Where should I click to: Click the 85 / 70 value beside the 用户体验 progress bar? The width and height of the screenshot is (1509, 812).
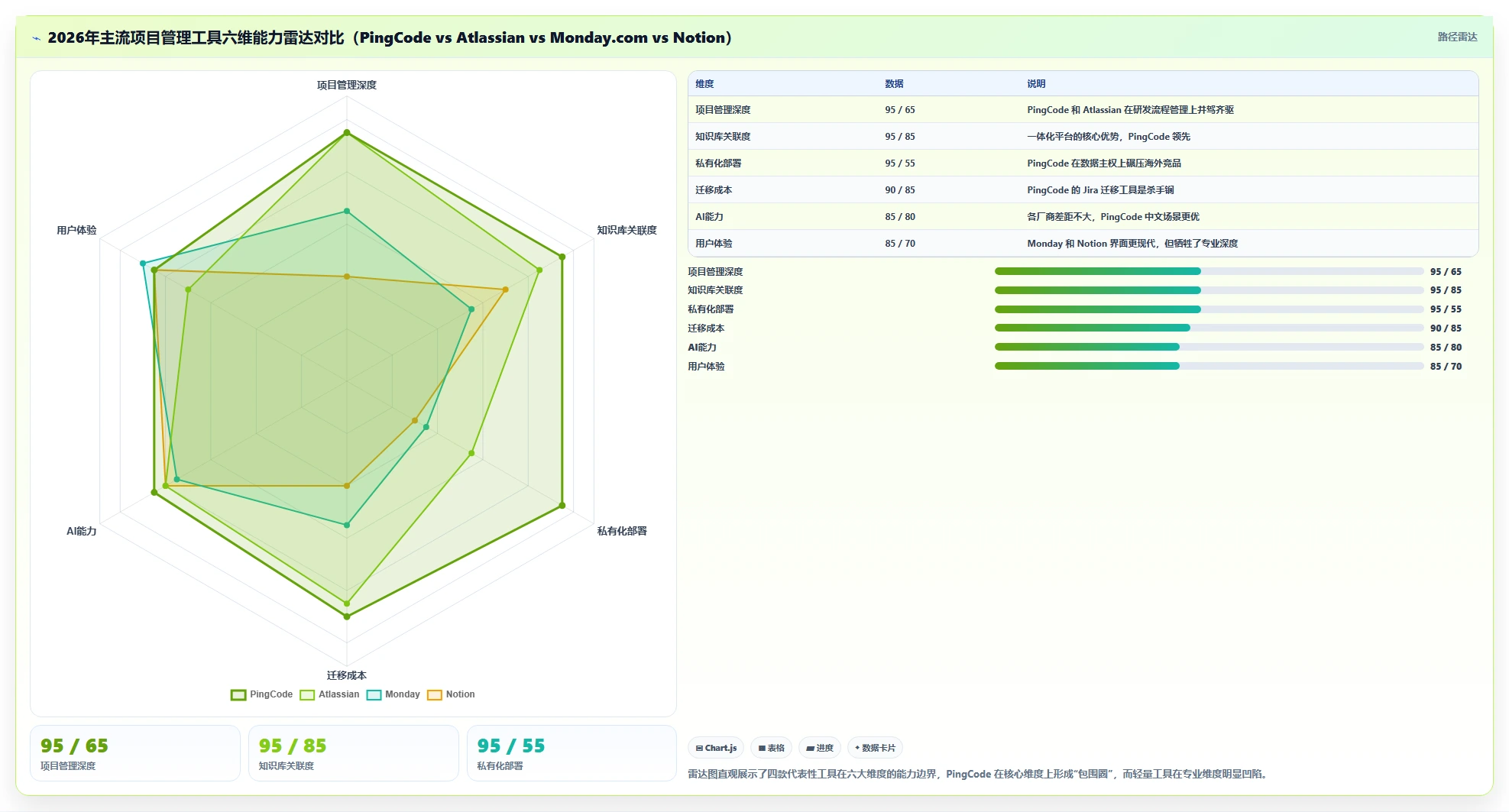pyautogui.click(x=1446, y=367)
